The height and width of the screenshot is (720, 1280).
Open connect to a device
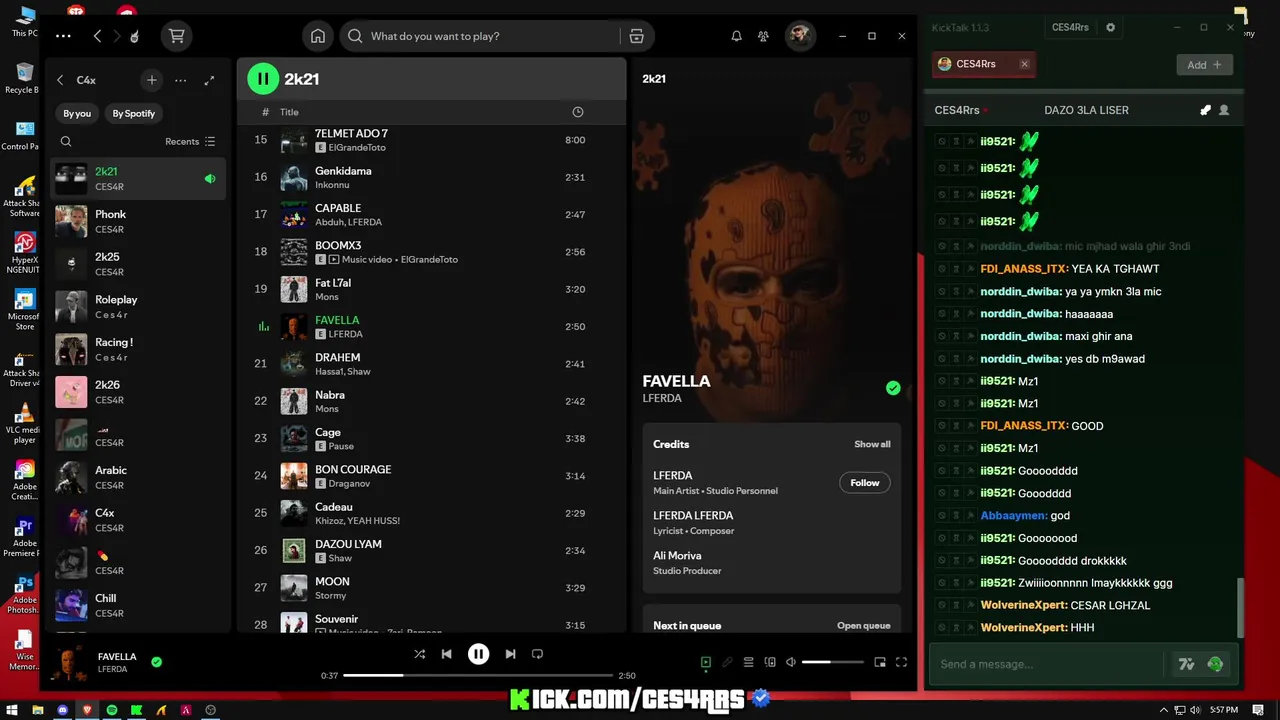pyautogui.click(x=770, y=662)
